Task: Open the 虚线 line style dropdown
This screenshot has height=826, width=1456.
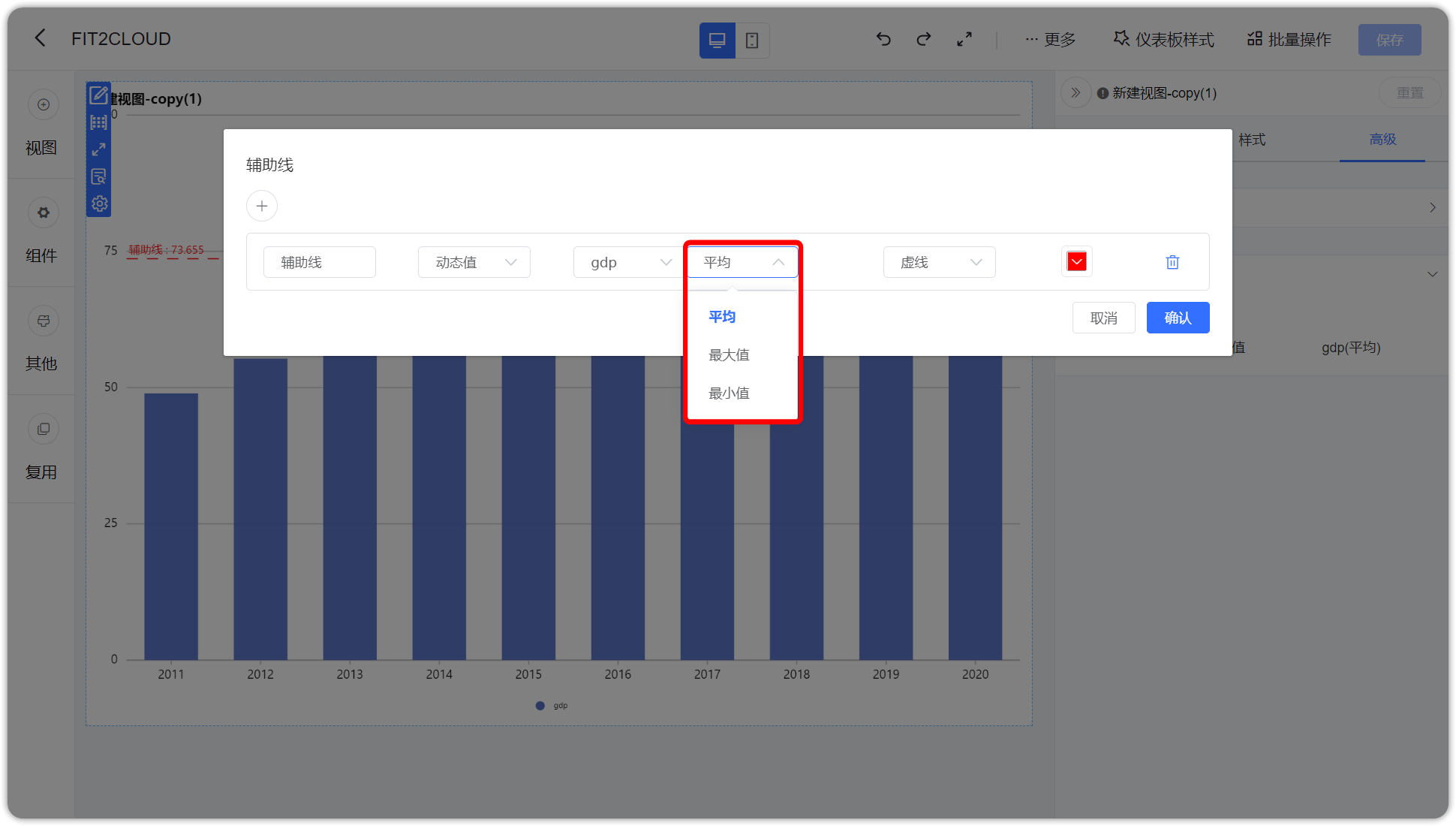Action: point(940,262)
